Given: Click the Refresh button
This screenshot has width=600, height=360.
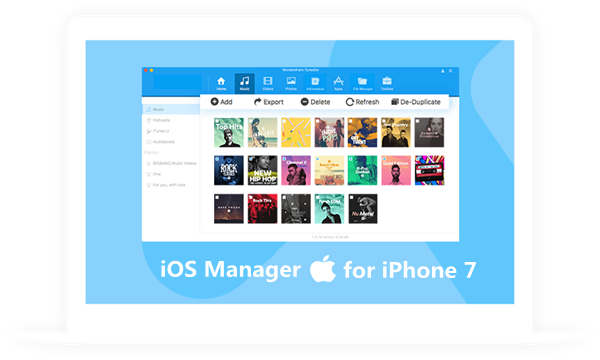Looking at the screenshot, I should [362, 102].
